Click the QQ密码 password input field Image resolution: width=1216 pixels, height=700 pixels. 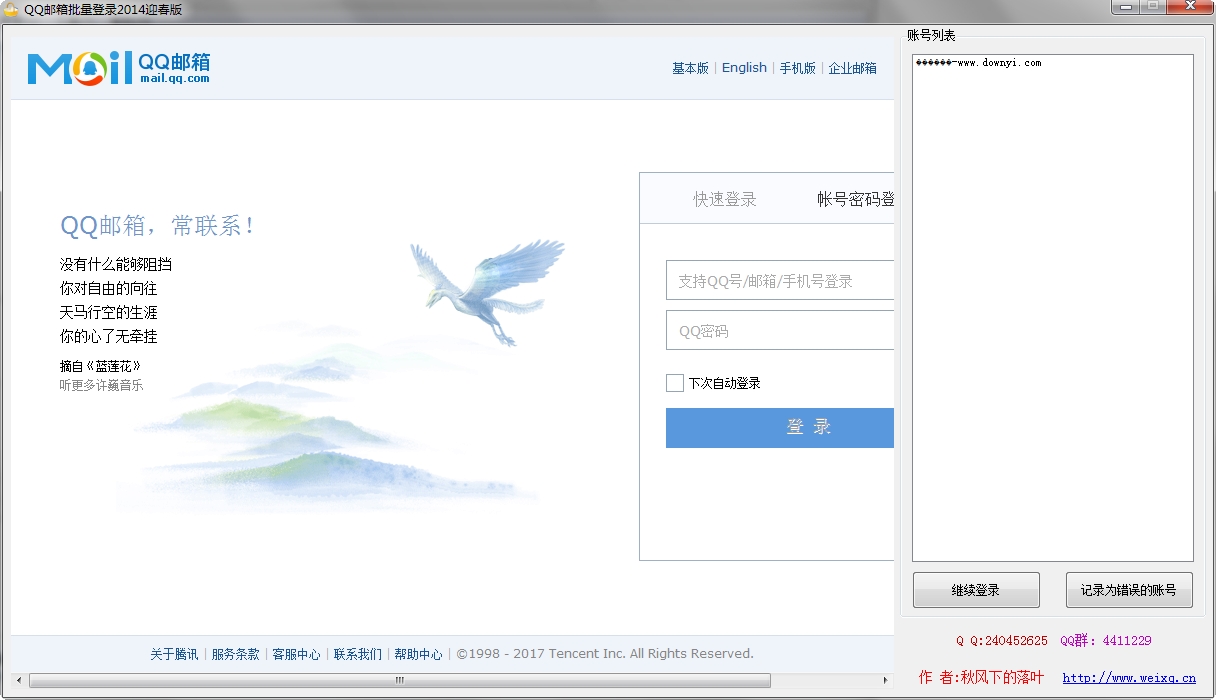point(780,330)
